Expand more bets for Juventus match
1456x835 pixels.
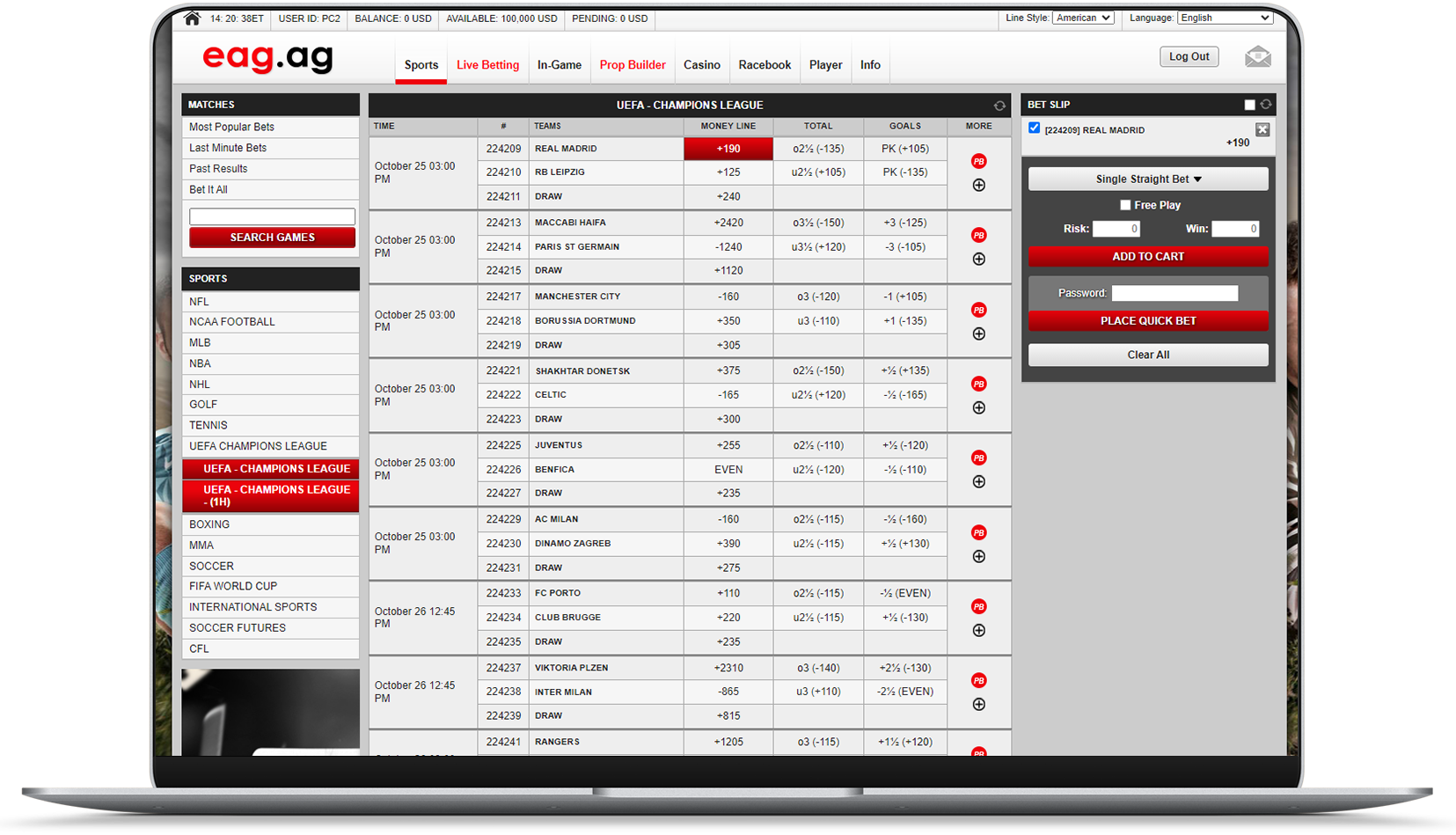click(x=978, y=482)
